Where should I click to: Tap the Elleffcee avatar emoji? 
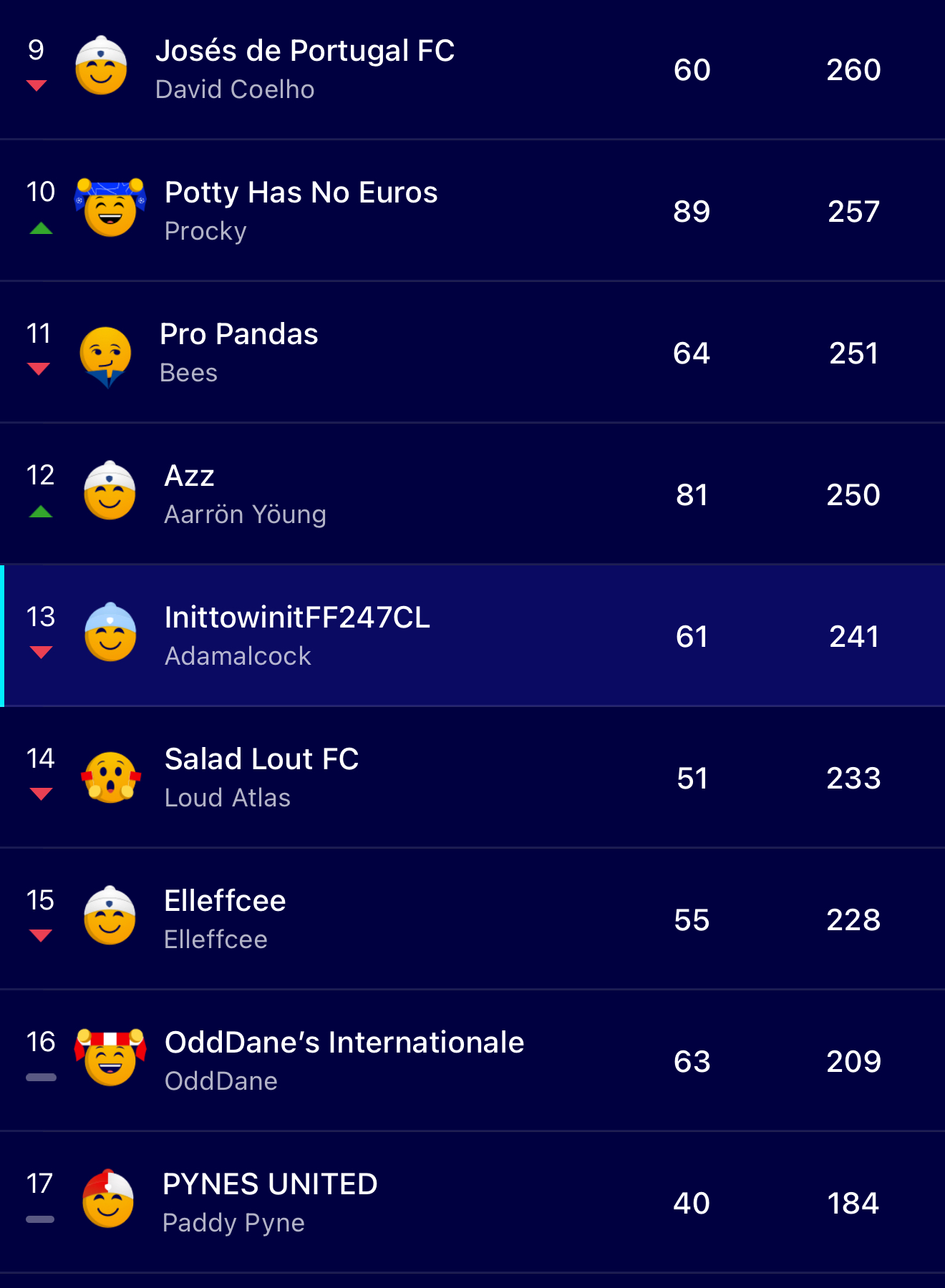tap(110, 916)
